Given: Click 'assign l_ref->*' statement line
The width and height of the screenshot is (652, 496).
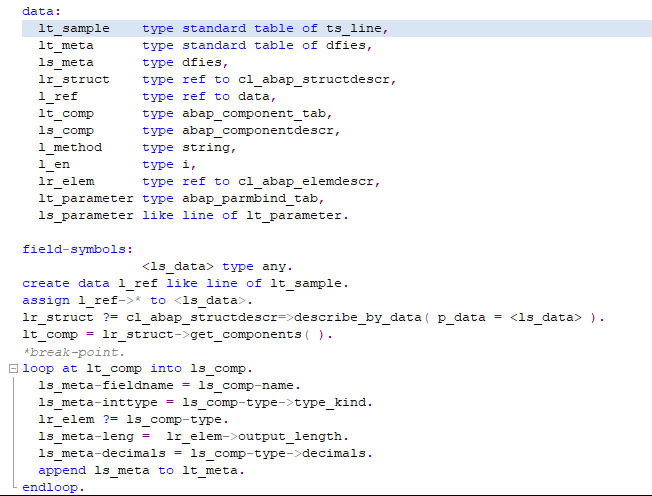Looking at the screenshot, I should pos(138,300).
